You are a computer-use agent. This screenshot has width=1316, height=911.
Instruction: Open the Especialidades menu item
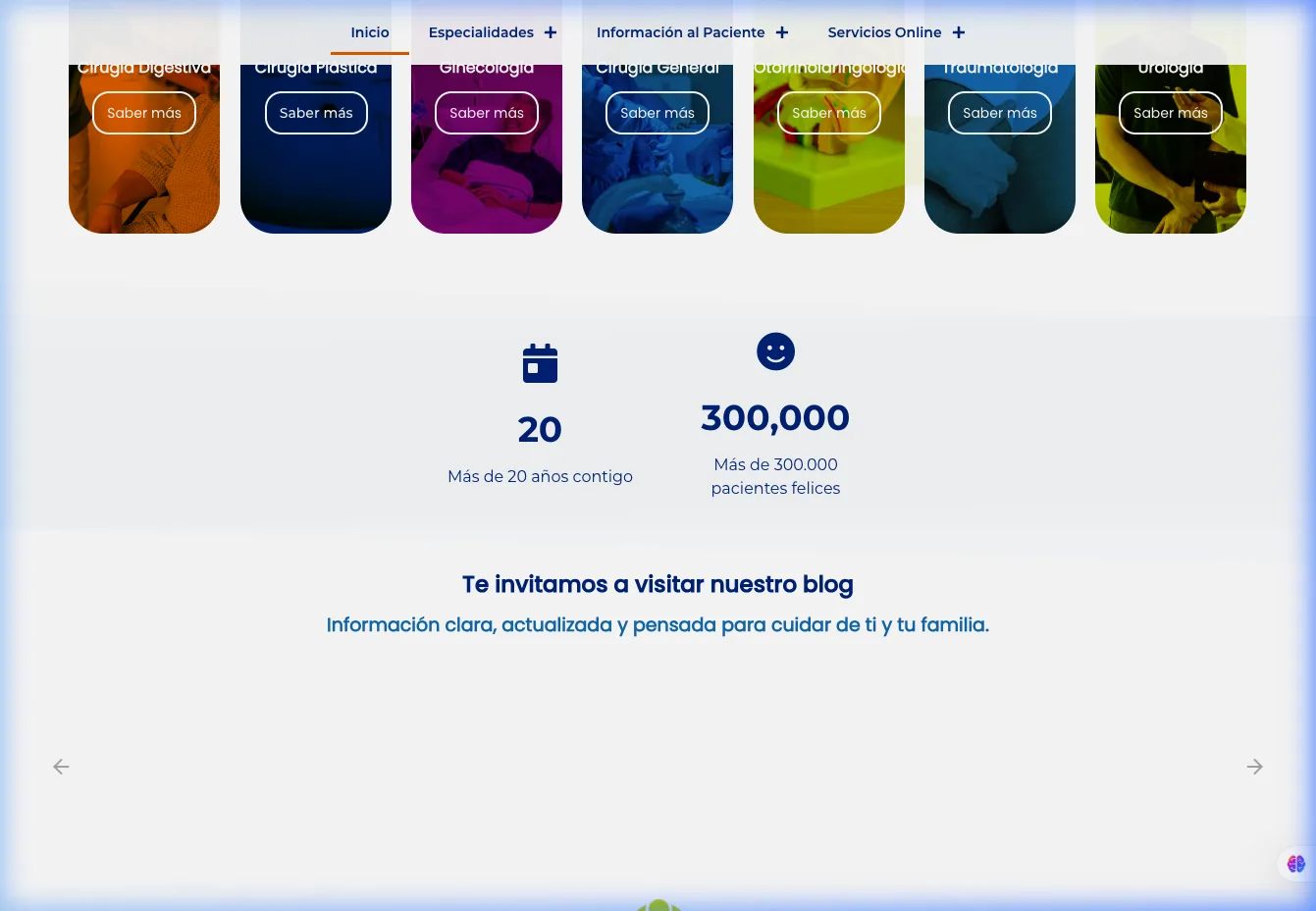481,32
